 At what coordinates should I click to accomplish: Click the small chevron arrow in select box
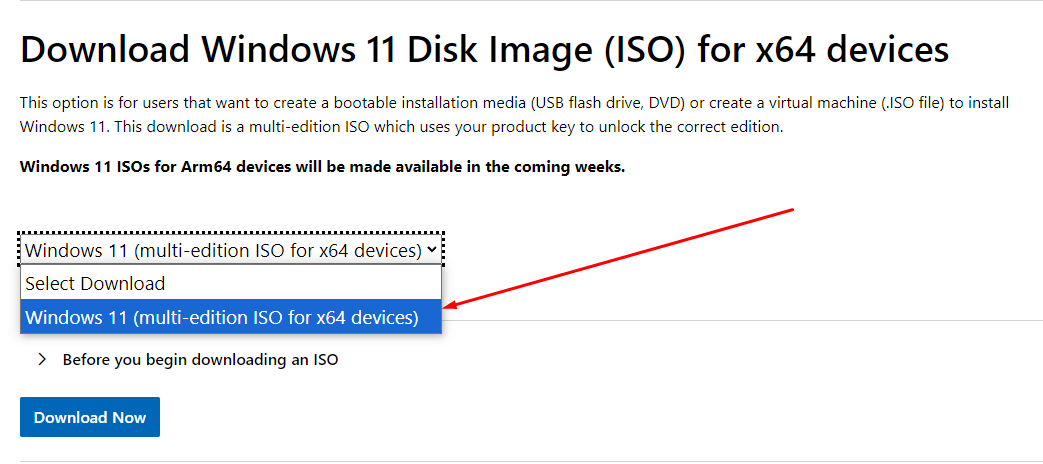(431, 250)
